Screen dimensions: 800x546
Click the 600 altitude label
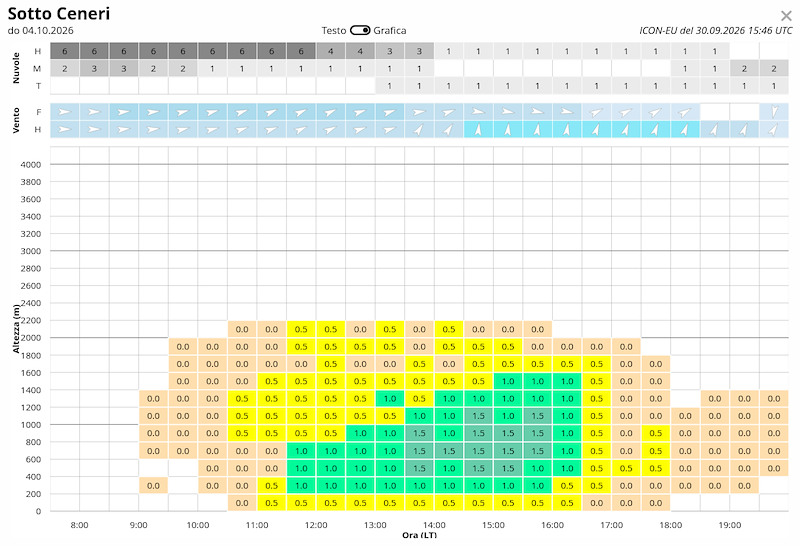pos(34,459)
